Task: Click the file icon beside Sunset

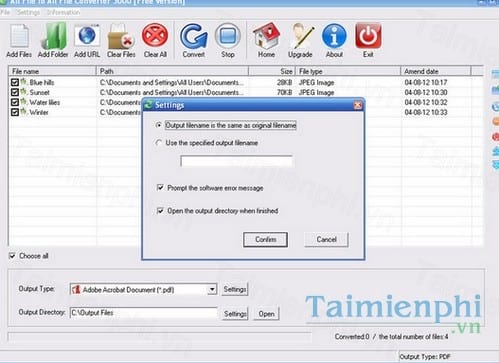Action: pos(24,92)
